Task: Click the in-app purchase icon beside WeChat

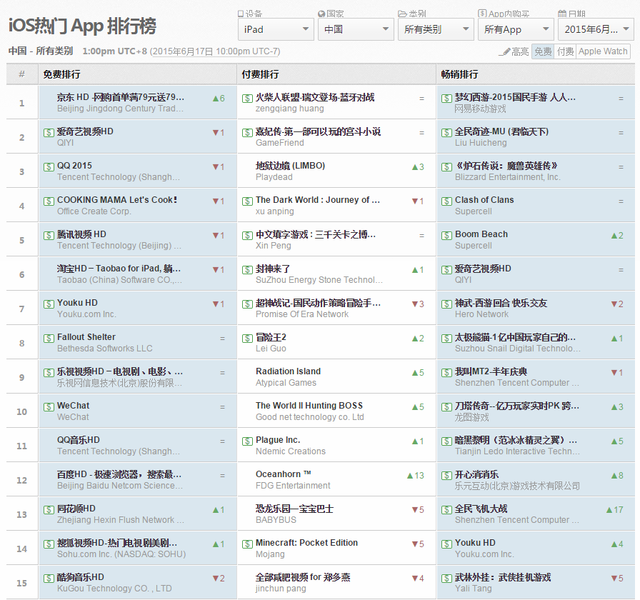Action: pyautogui.click(x=48, y=406)
